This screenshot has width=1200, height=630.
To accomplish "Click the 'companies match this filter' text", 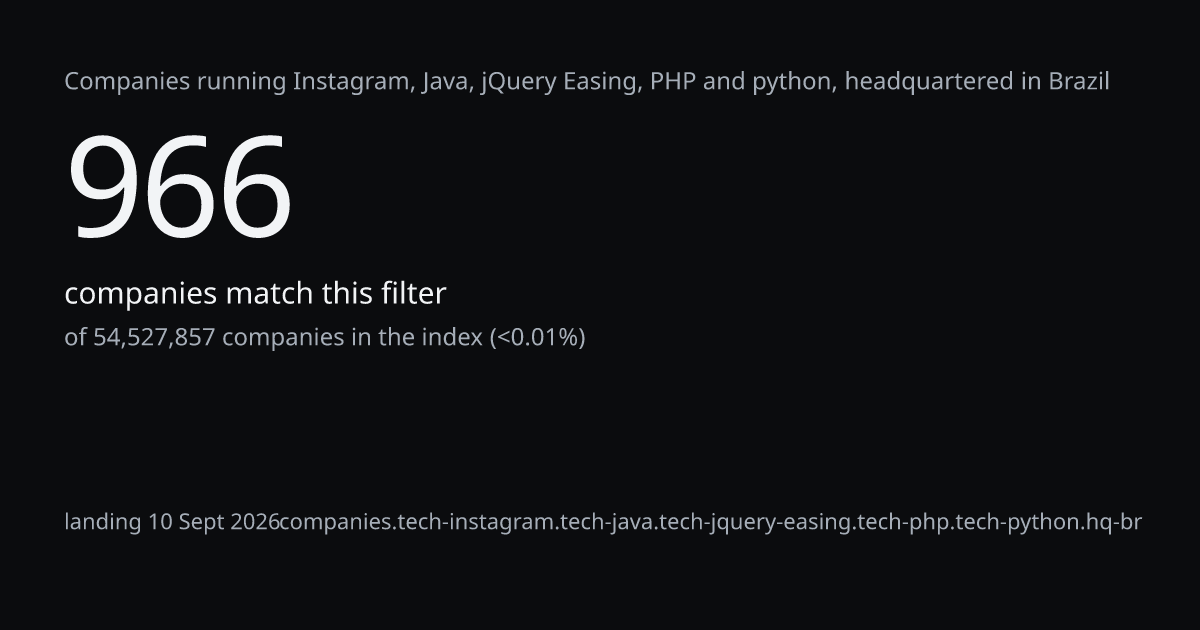I will point(255,294).
